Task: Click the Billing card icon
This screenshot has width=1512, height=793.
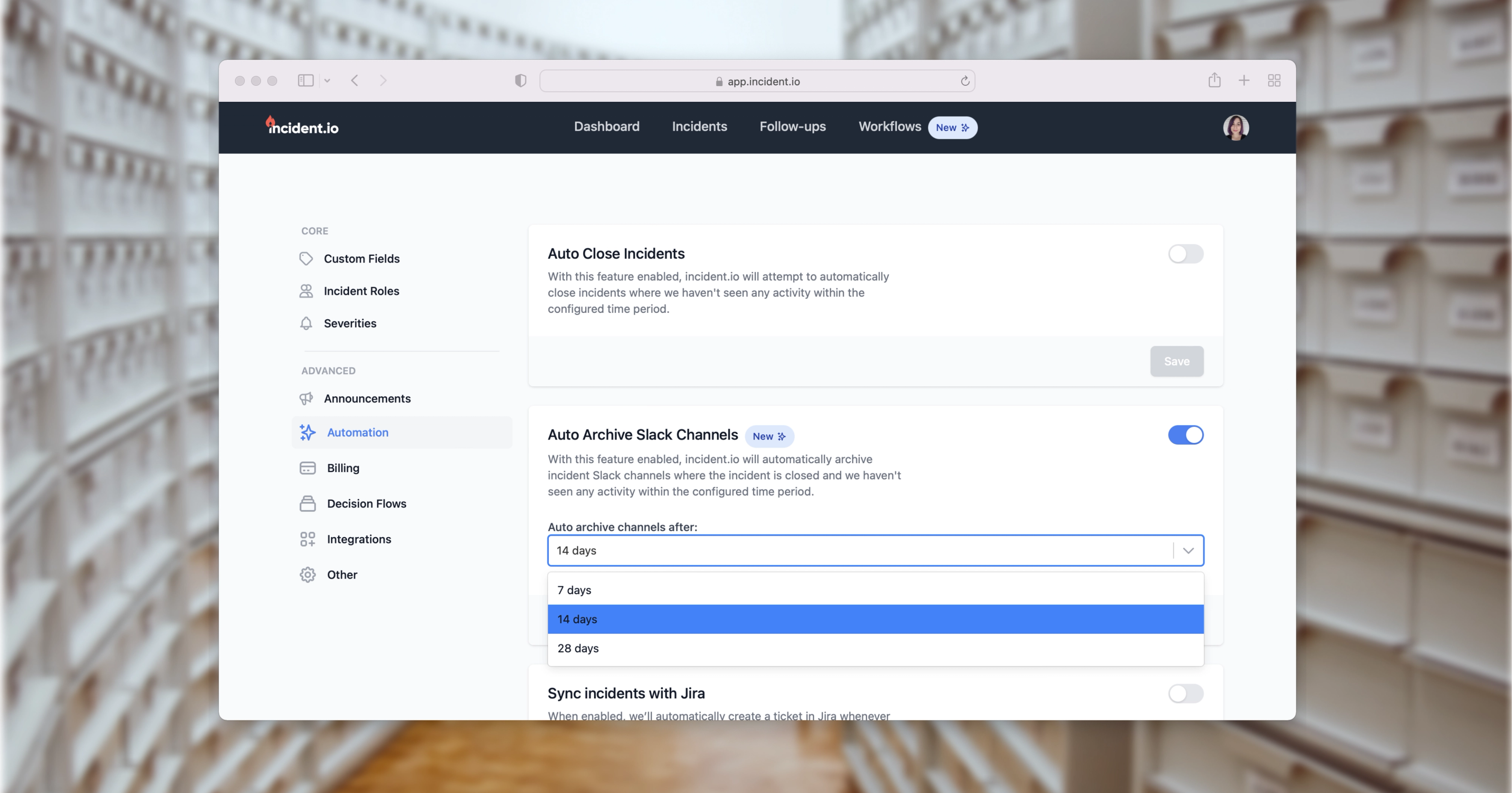Action: 308,468
